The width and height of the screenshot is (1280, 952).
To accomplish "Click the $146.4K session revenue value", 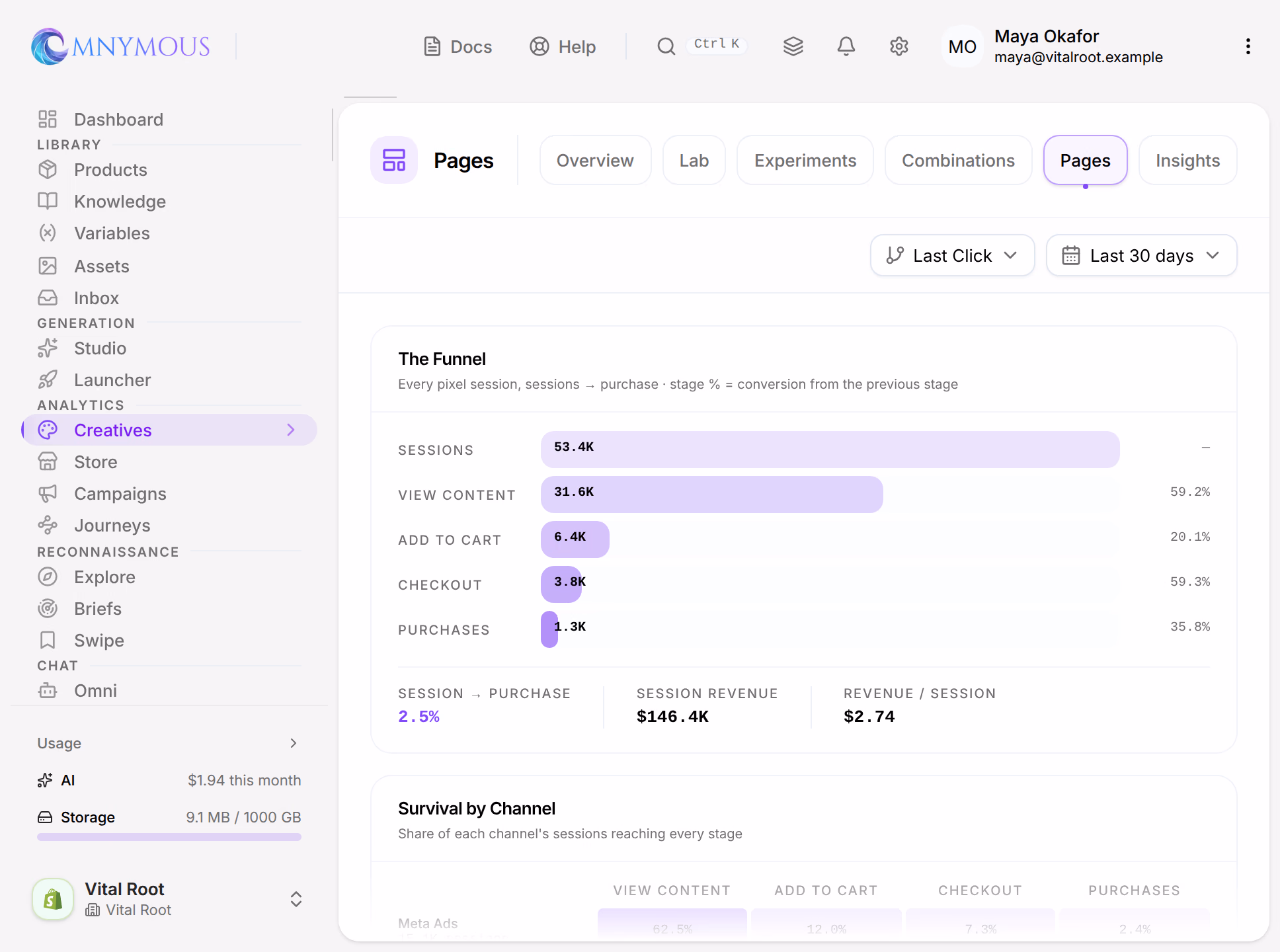I will [672, 717].
